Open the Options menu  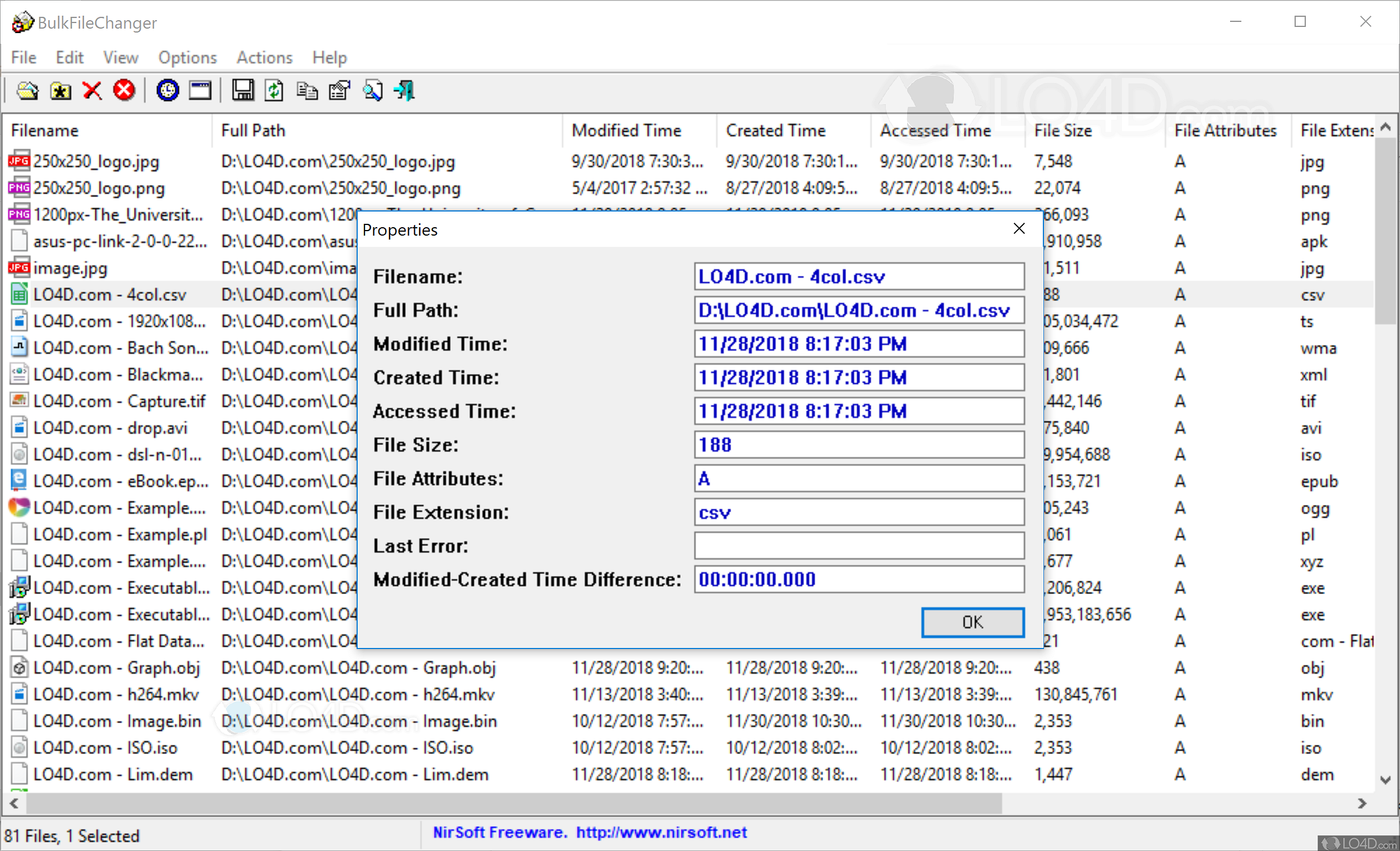pos(187,57)
